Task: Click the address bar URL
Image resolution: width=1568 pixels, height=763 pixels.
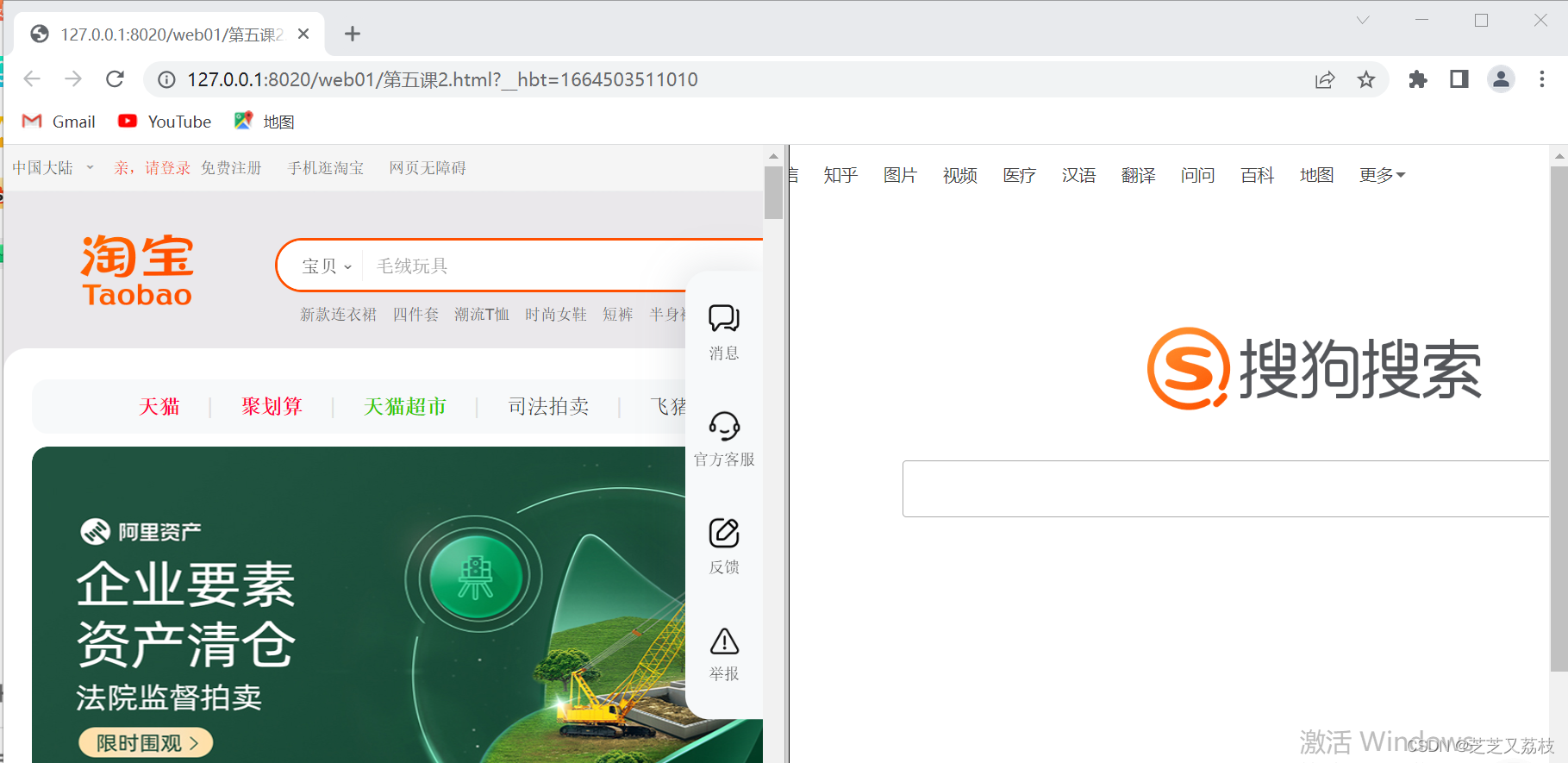Action: [x=442, y=79]
